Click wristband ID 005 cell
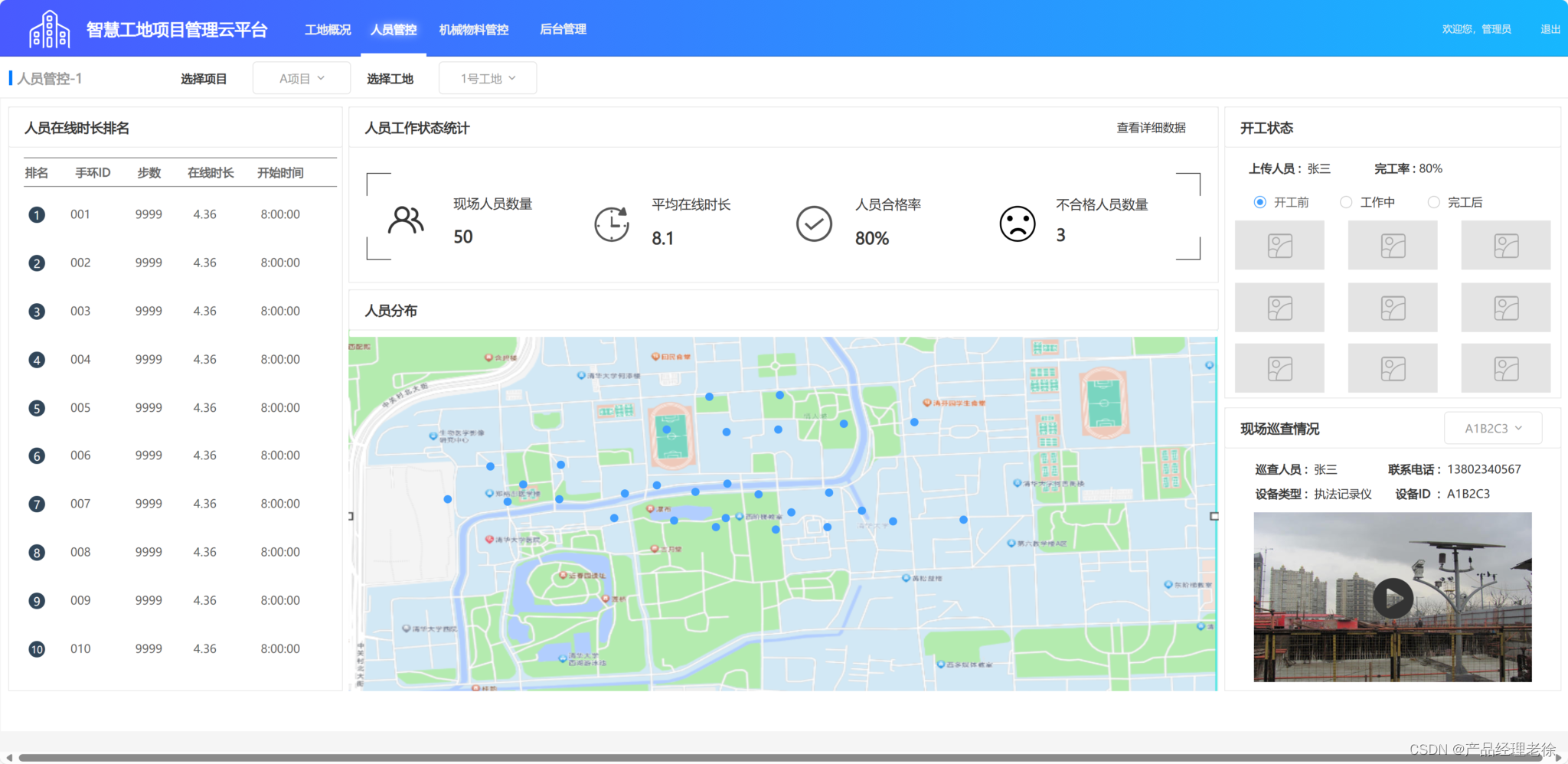1568x764 pixels. [80, 408]
